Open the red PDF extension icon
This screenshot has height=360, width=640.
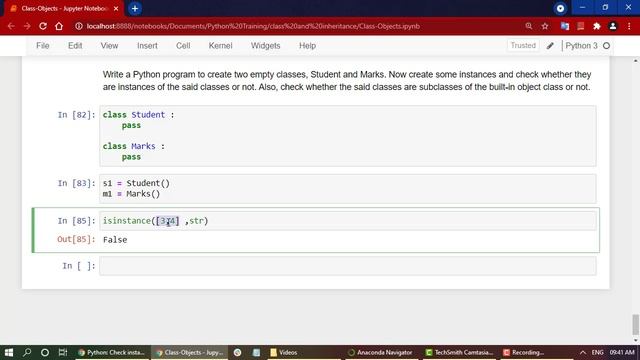(580, 26)
